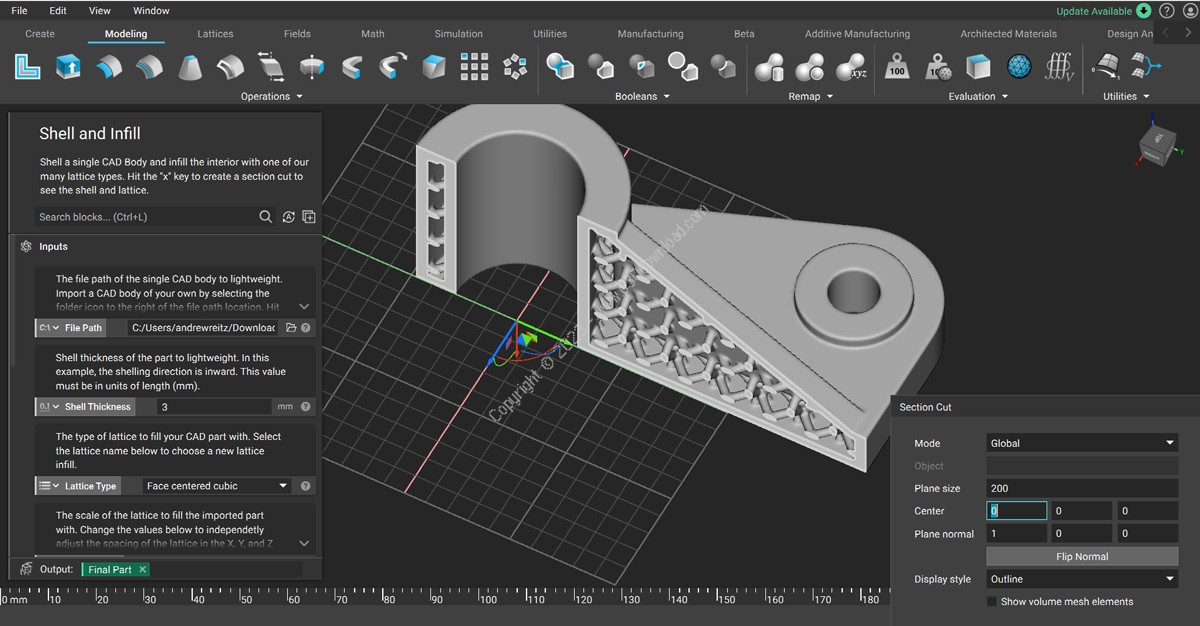Select the blue cube extrude-up icon
Screen dimensions: 1200x626
pos(69,67)
